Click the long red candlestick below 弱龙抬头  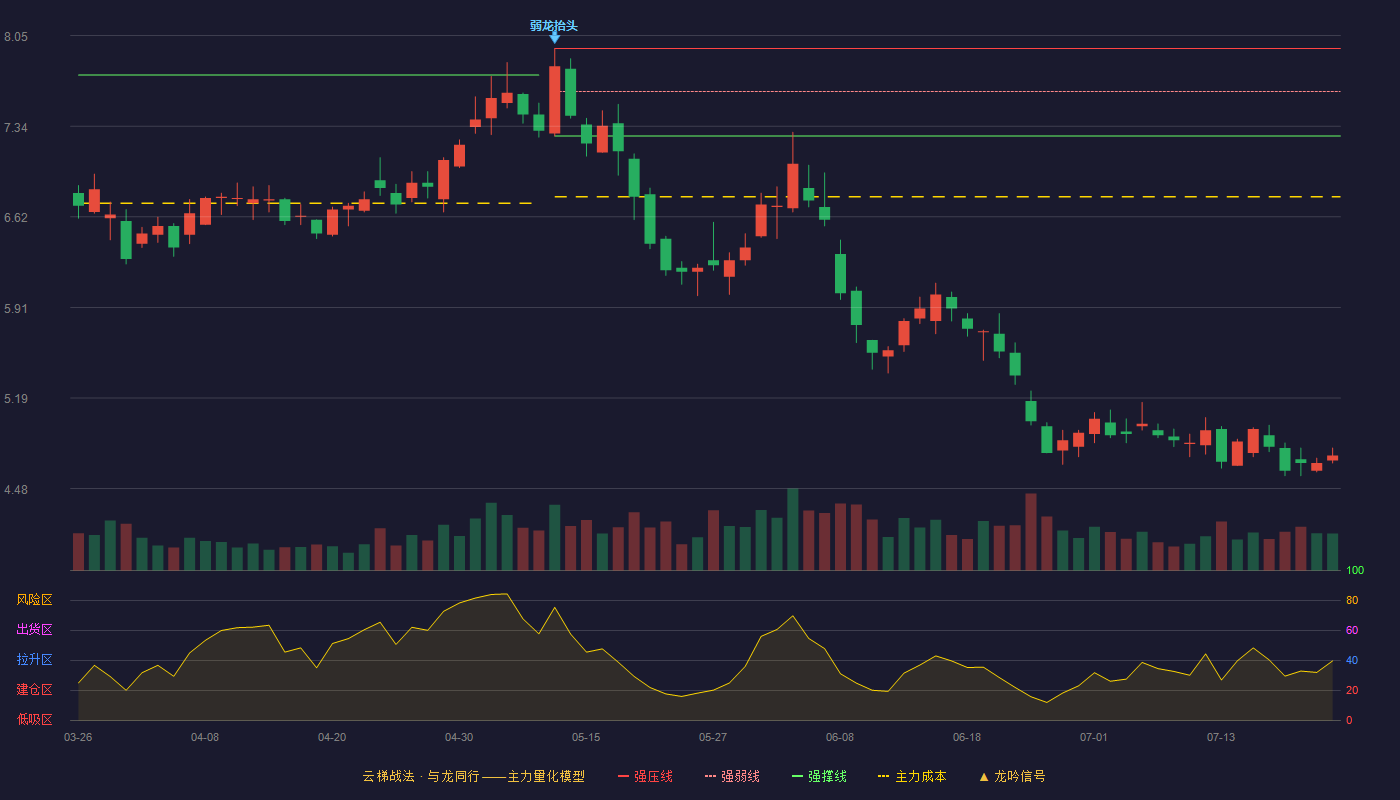click(554, 99)
